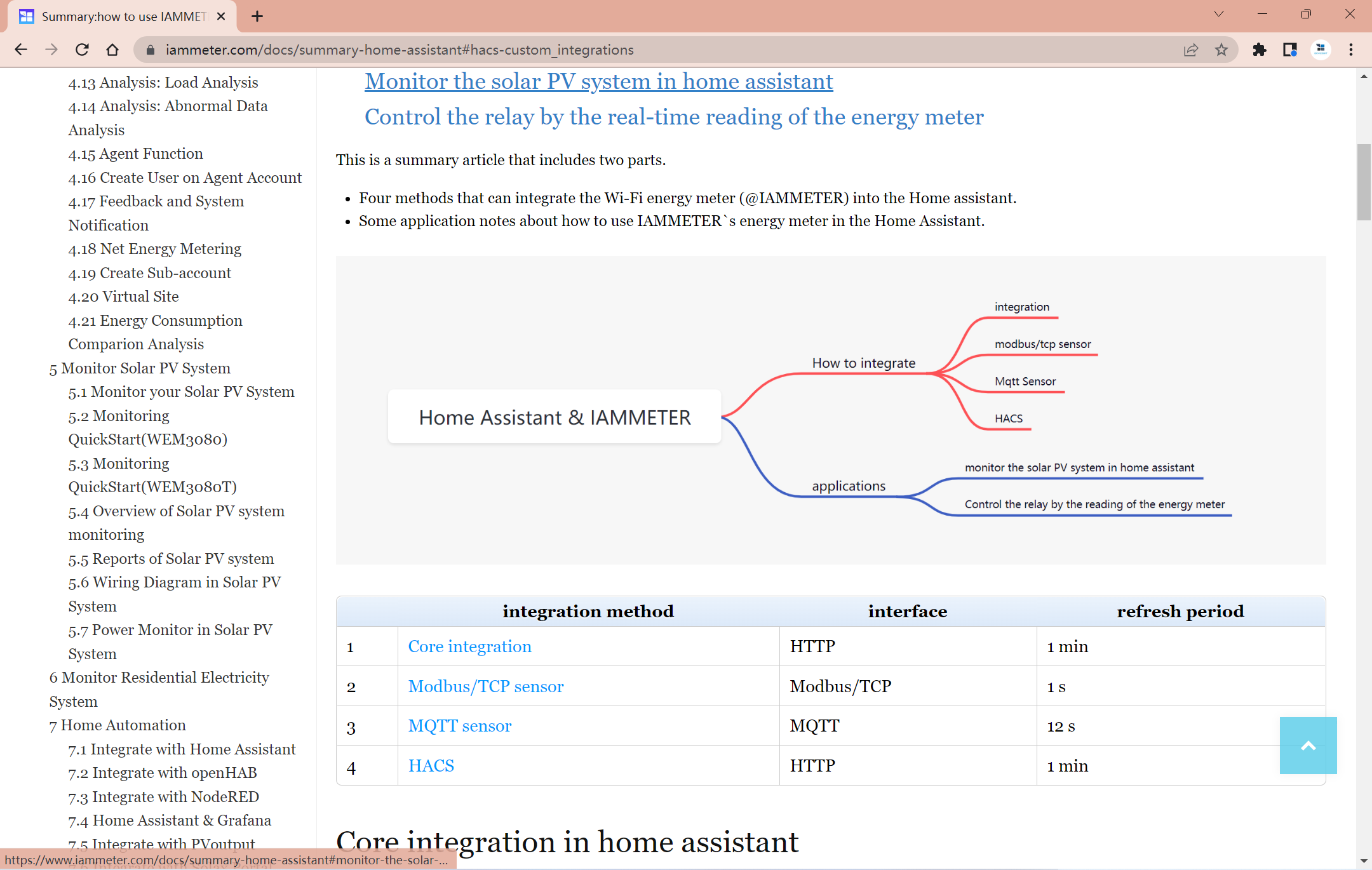The image size is (1372, 870).
Task: Open the Modbus/TCP sensor link
Action: [x=485, y=686]
